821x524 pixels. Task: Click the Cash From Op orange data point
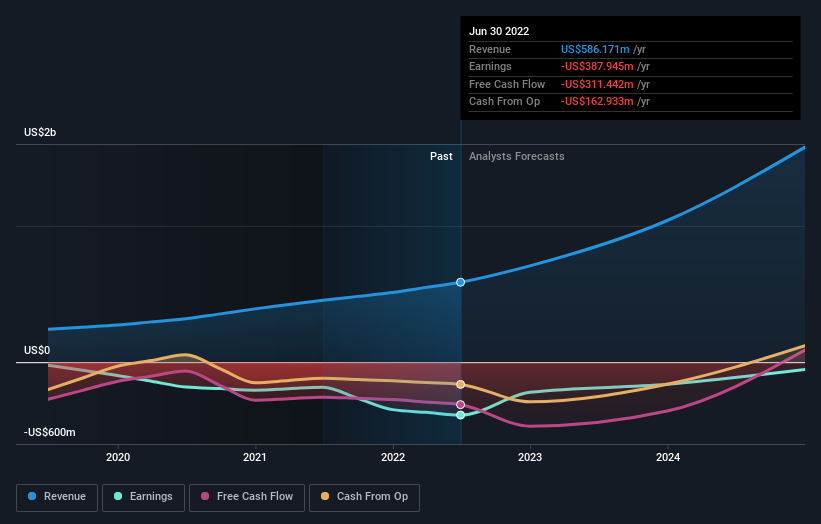[x=460, y=384]
